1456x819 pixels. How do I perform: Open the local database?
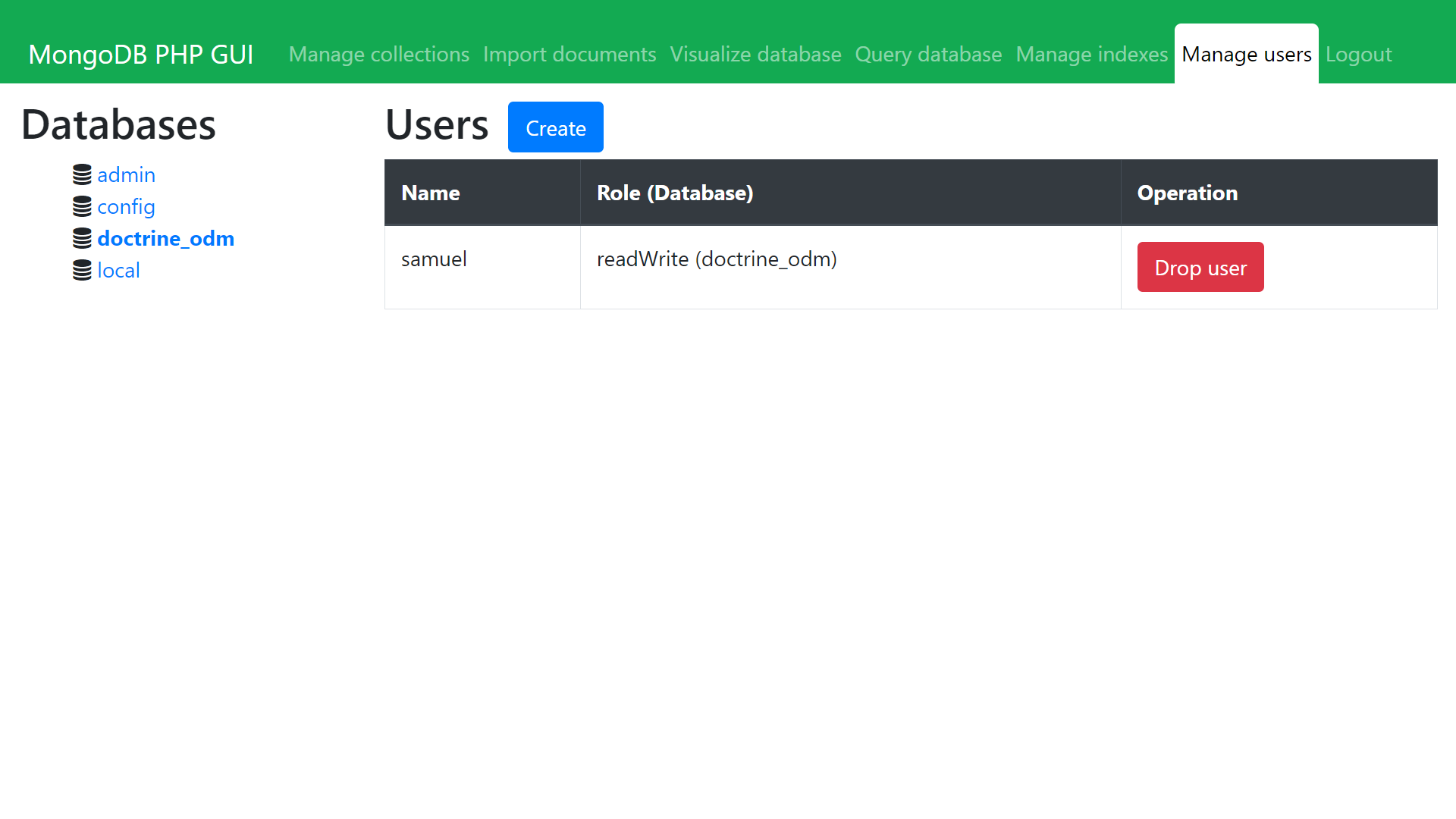118,271
